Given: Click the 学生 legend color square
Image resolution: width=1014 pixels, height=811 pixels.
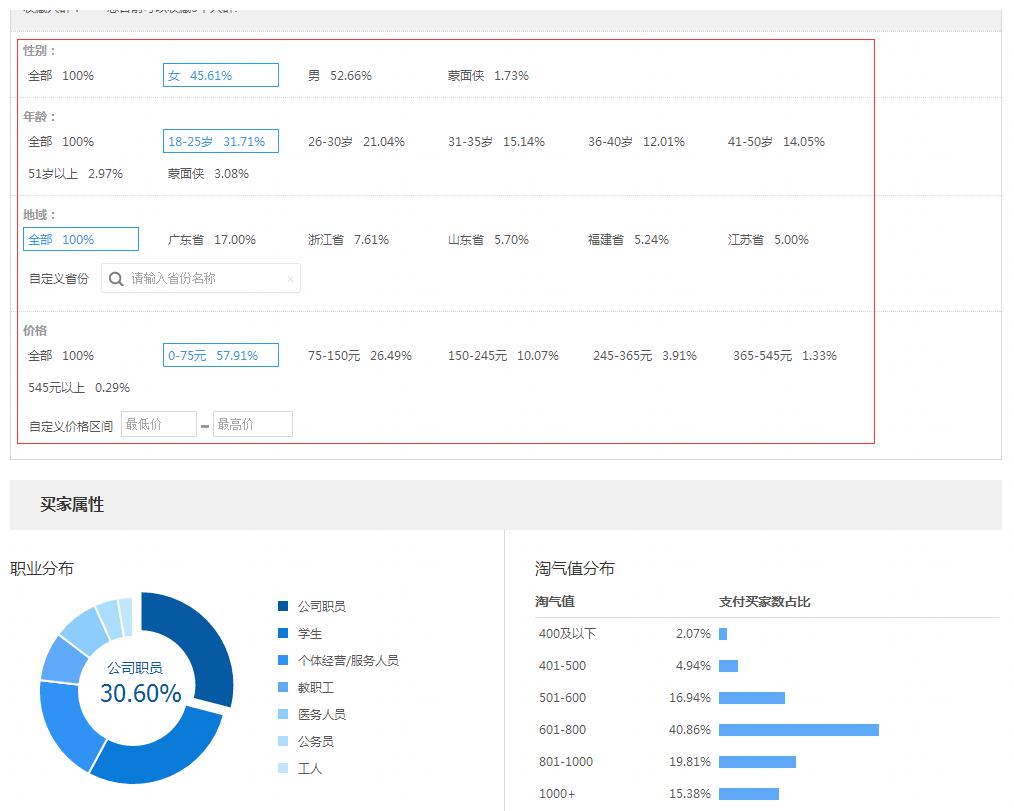Looking at the screenshot, I should click(x=283, y=633).
